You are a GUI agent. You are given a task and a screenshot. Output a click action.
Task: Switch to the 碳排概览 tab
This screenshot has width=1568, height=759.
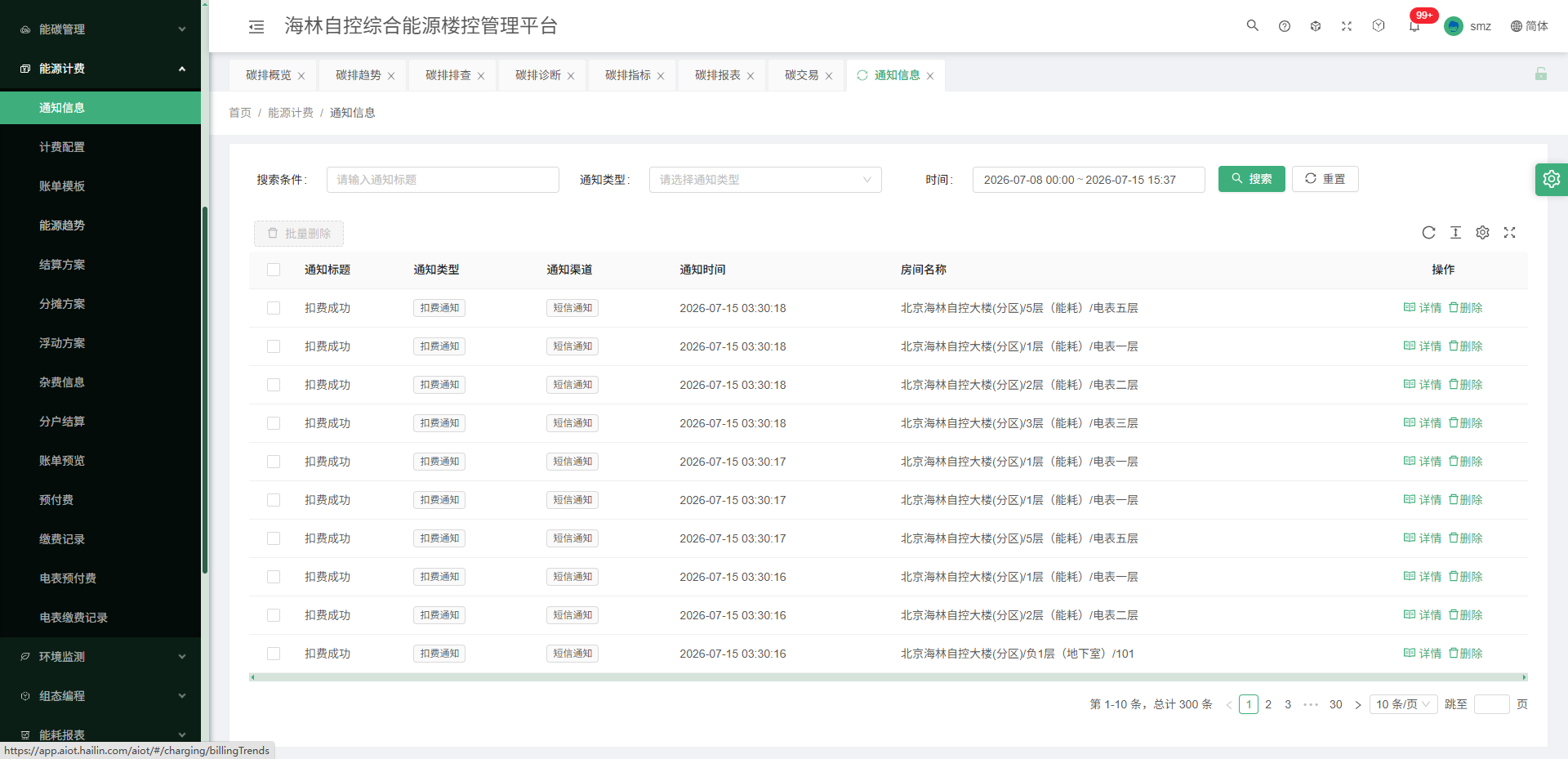point(269,75)
